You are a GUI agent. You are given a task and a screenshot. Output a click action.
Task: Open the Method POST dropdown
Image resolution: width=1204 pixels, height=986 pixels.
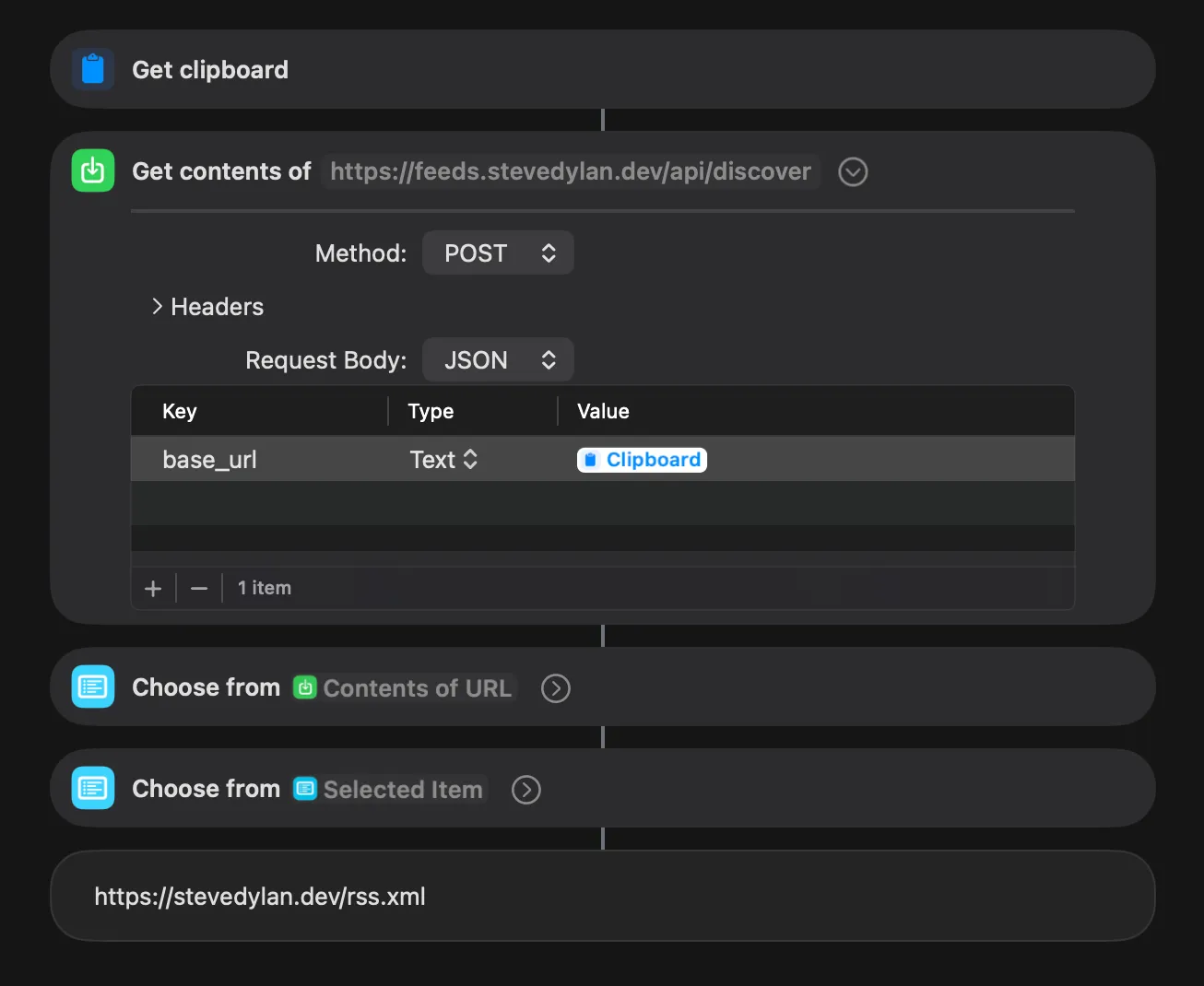[x=498, y=253]
